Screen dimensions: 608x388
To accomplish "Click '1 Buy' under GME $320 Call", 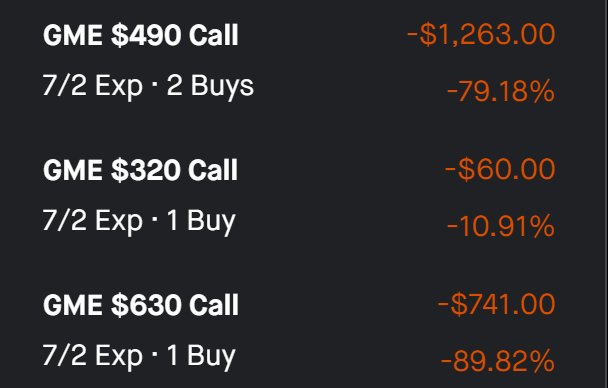I will [201, 221].
